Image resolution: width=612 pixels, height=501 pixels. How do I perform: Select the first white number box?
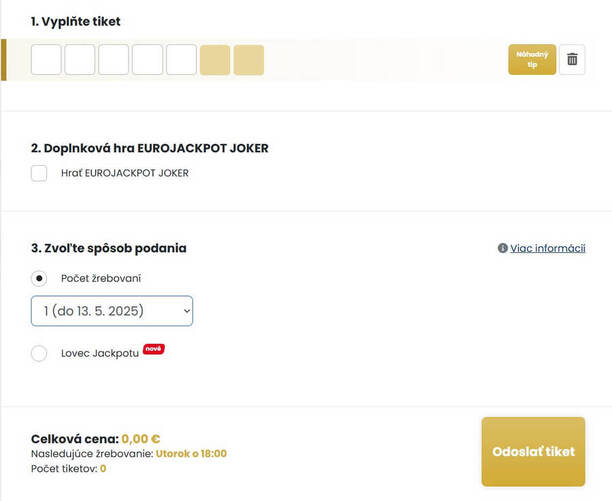point(46,59)
